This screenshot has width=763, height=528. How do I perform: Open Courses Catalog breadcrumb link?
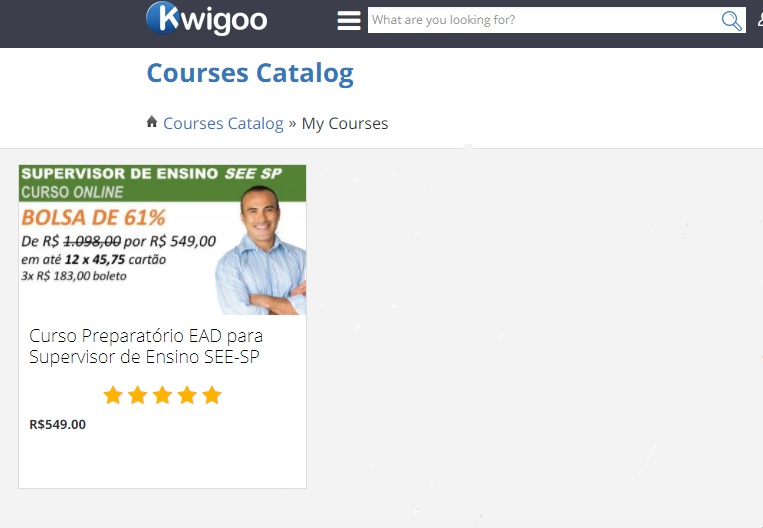coord(223,124)
